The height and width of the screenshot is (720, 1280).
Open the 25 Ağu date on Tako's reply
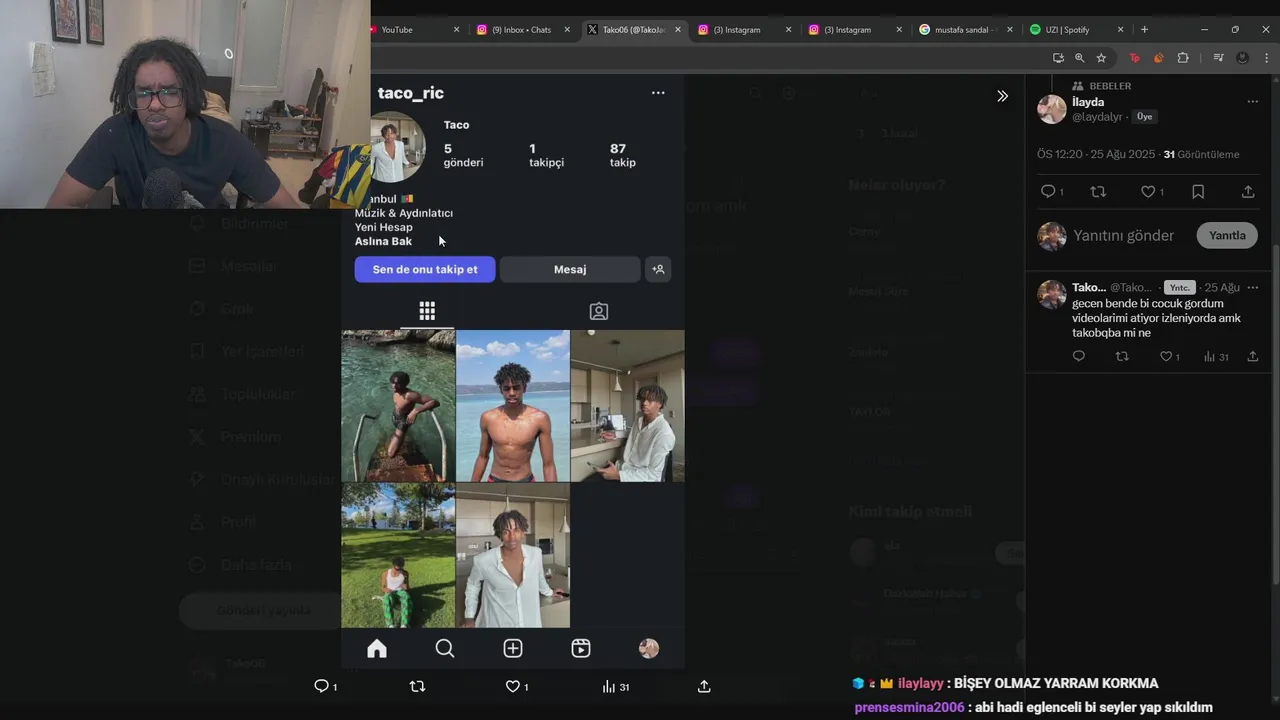[x=1222, y=287]
